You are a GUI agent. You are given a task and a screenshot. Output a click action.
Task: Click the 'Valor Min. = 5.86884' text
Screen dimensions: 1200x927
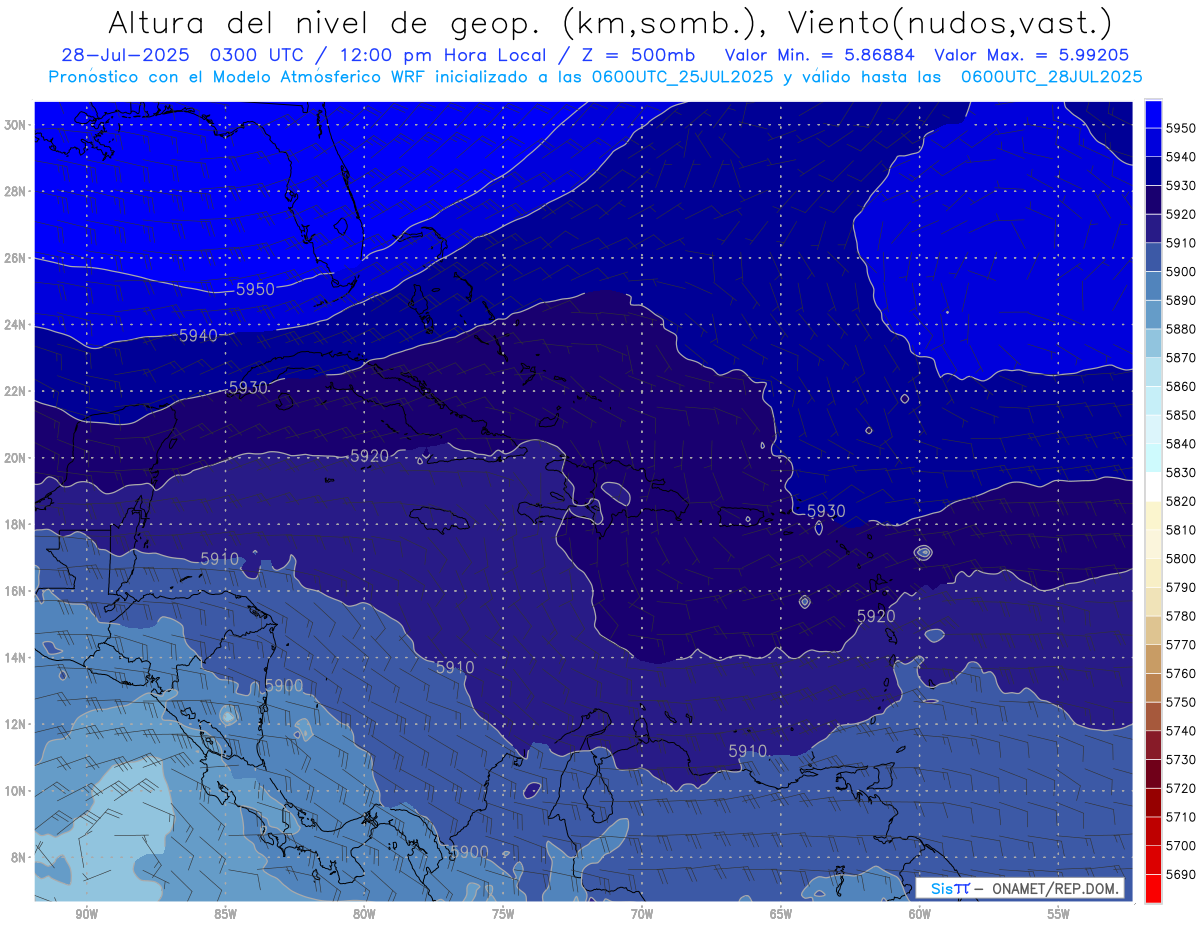819,55
